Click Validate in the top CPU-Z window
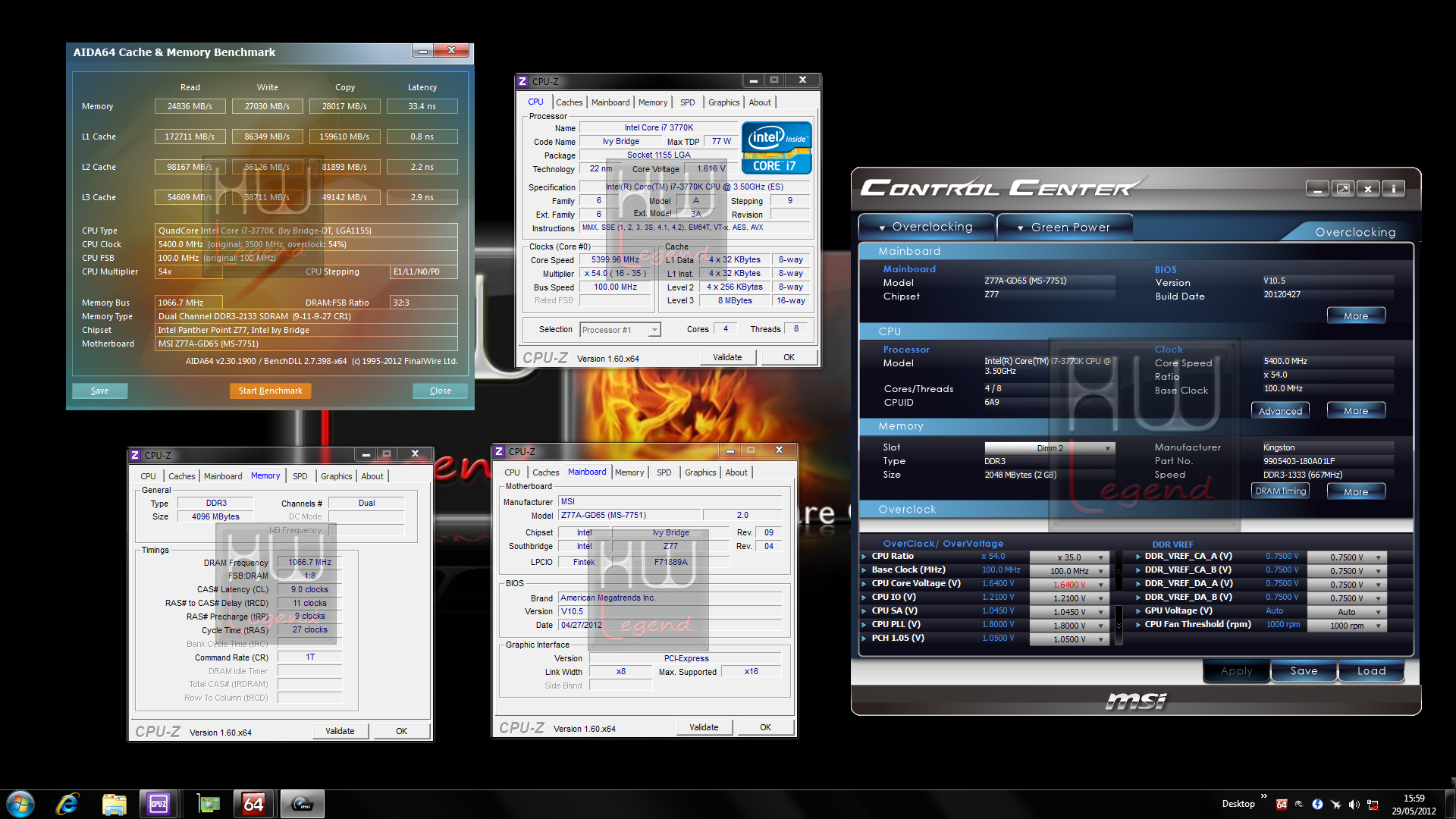 [x=727, y=357]
